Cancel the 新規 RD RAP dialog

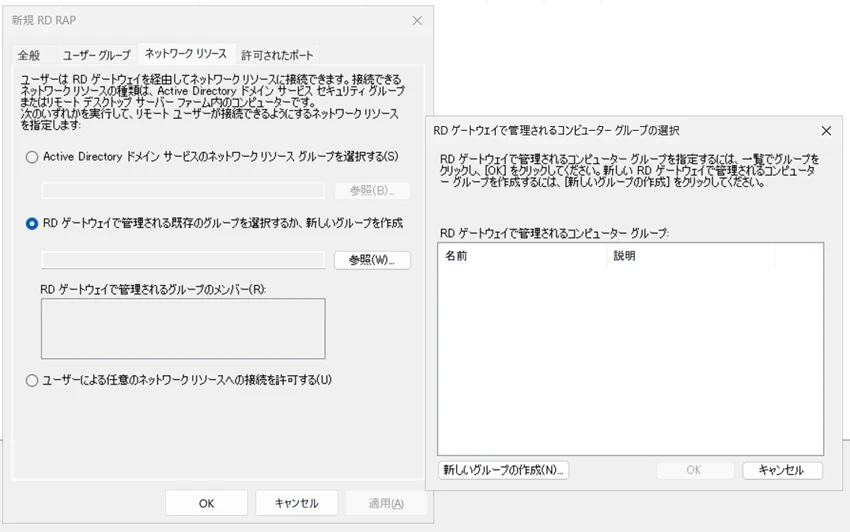[x=297, y=503]
